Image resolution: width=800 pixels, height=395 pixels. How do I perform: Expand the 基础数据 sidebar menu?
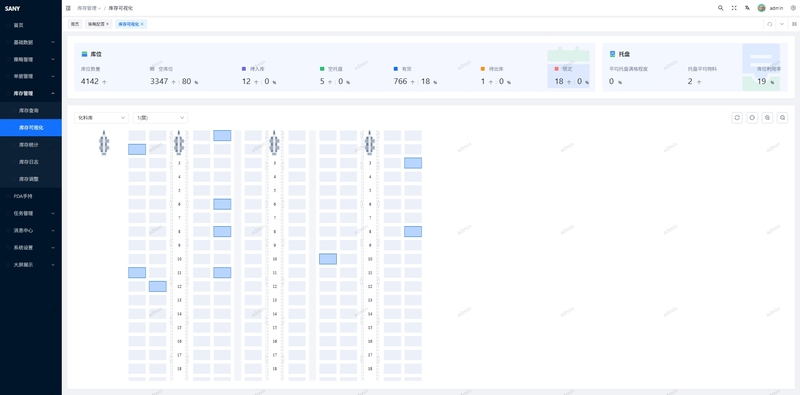click(31, 42)
